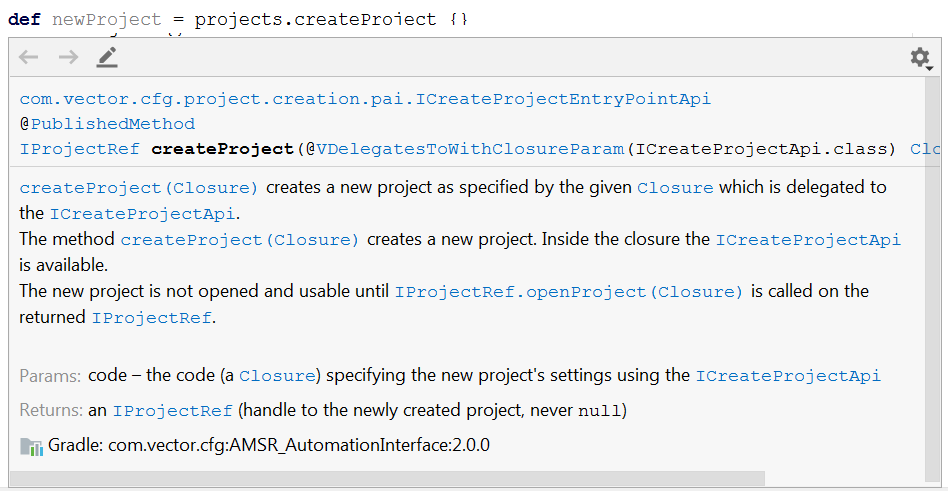The width and height of the screenshot is (952, 499).
Task: Open the gear settings dropdown
Action: [x=921, y=58]
